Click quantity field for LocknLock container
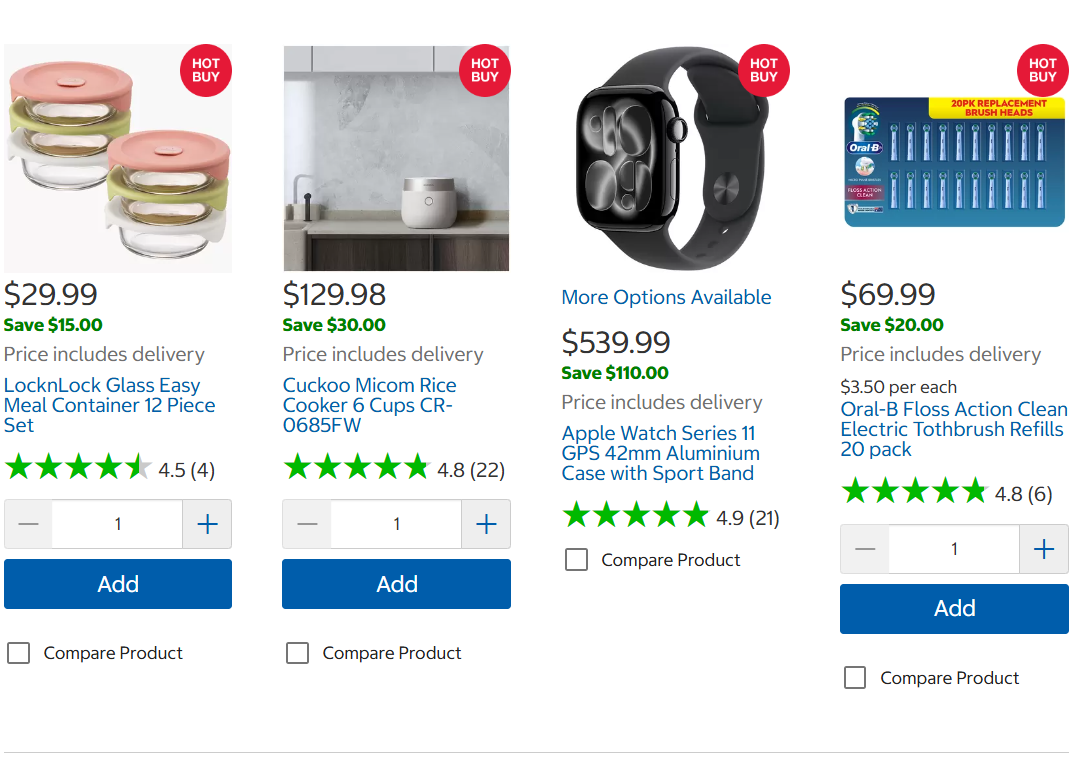1077x759 pixels. click(x=117, y=524)
